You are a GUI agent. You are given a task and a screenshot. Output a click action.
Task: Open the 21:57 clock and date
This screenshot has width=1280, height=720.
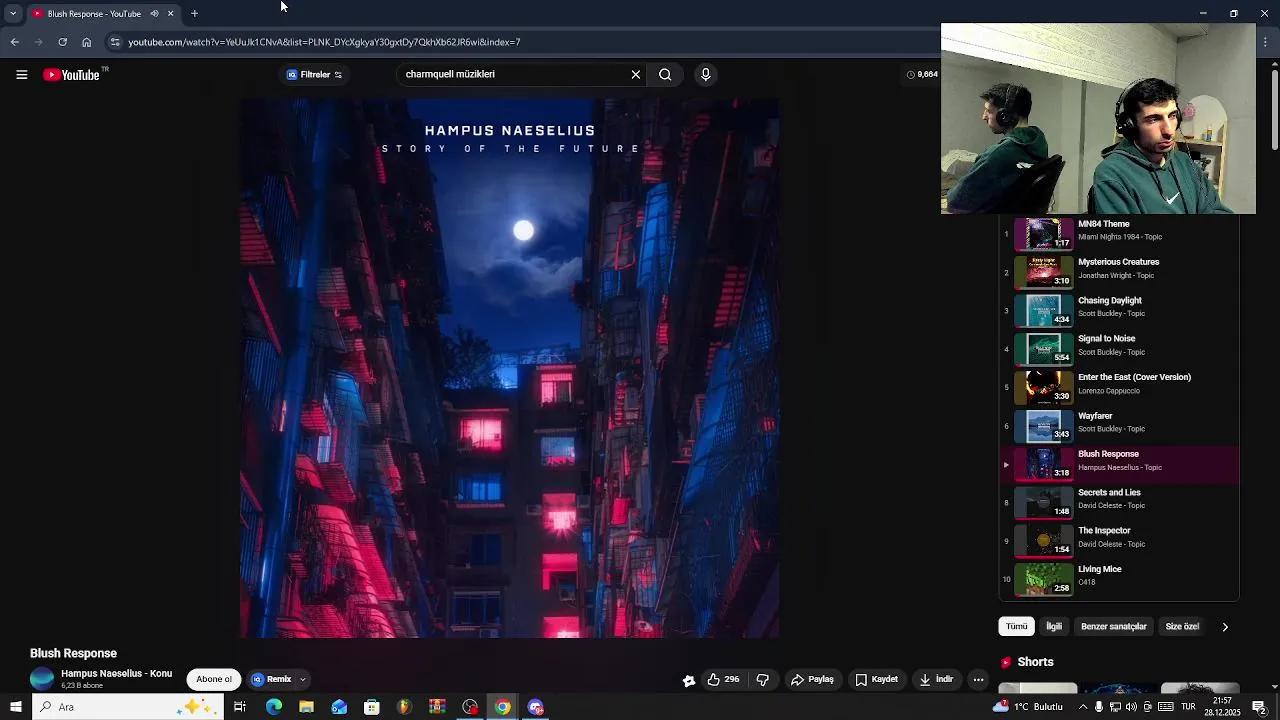click(1222, 707)
